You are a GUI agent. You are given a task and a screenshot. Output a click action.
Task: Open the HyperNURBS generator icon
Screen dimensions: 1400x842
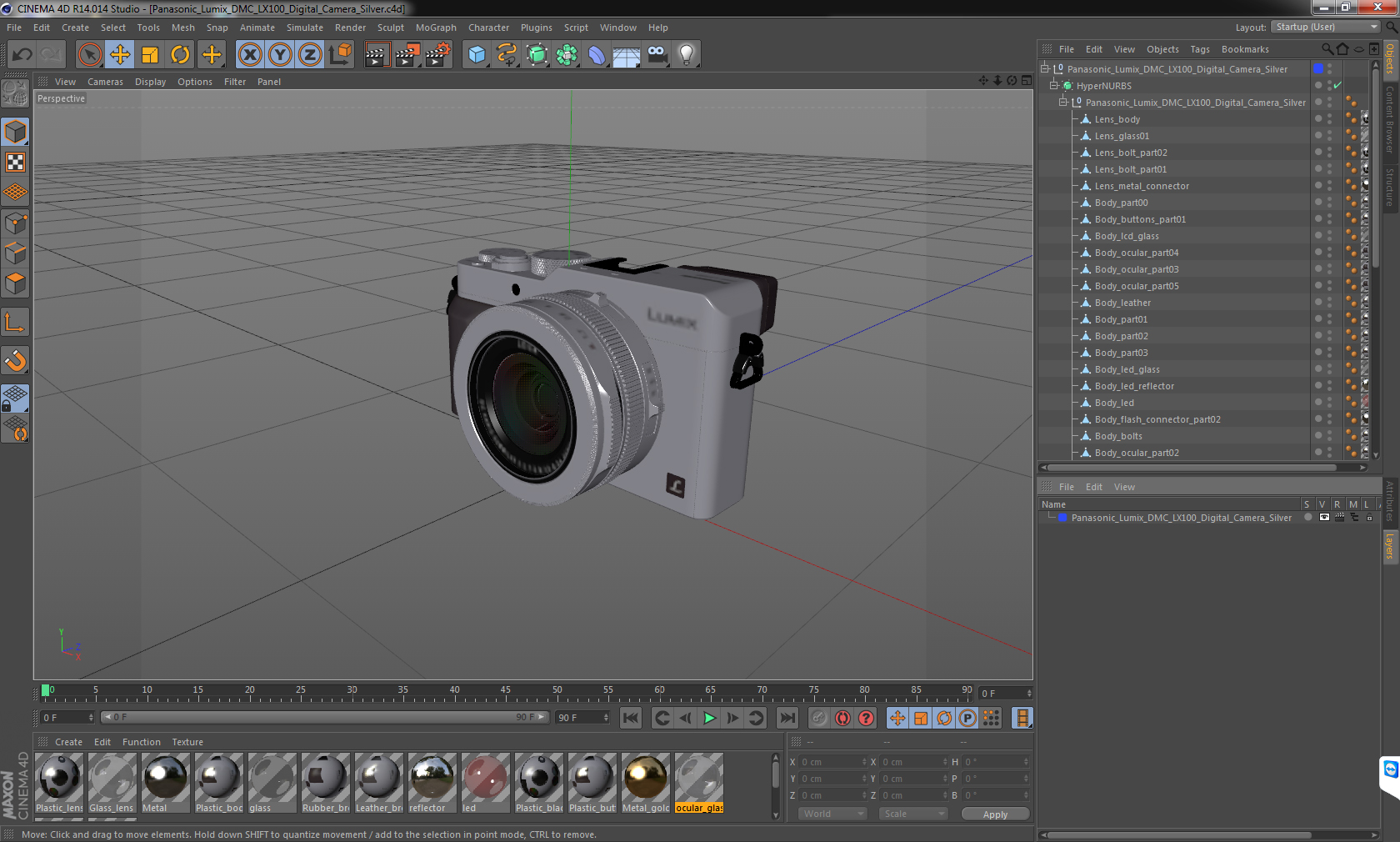pyautogui.click(x=537, y=55)
